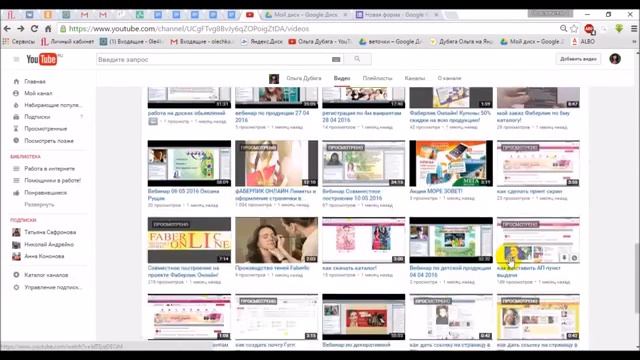Screen dimensions: 640x360
Task: Select the Каналы channel tab
Action: click(415, 78)
